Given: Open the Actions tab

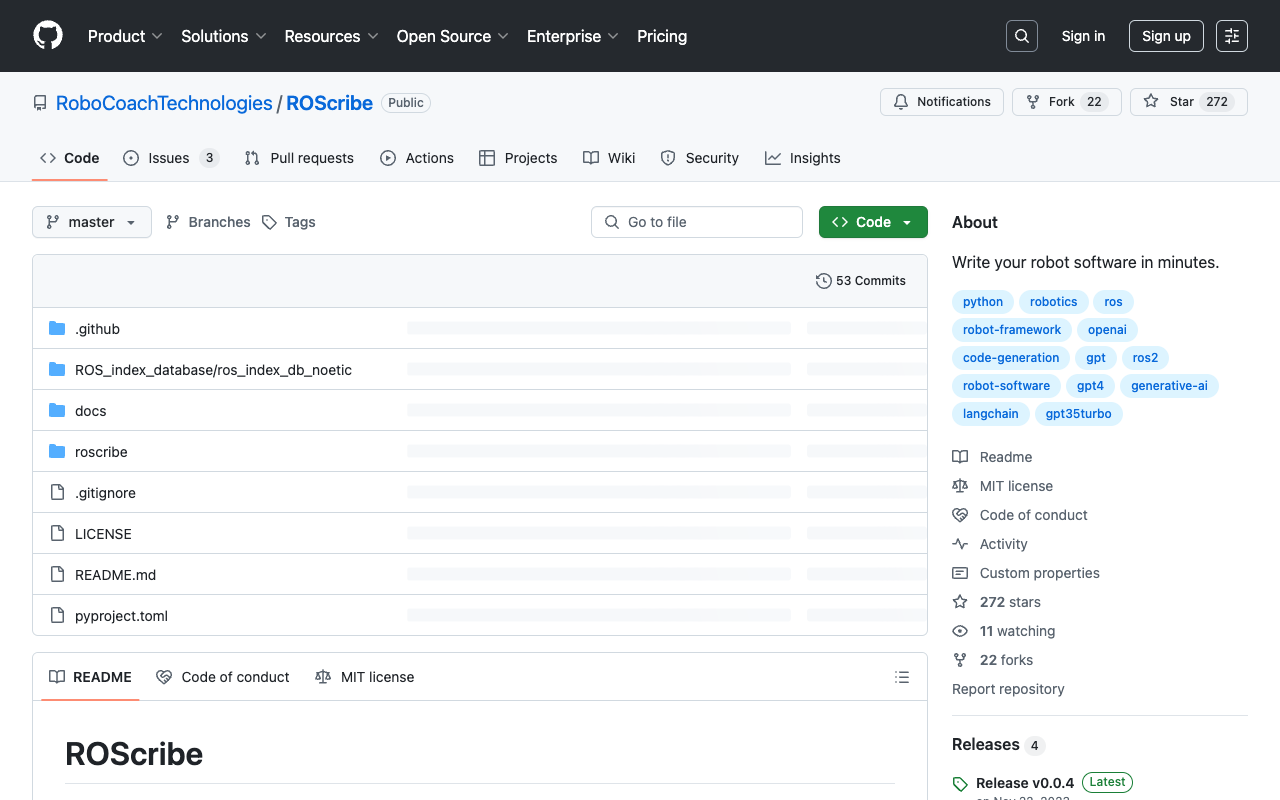Looking at the screenshot, I should coord(417,158).
